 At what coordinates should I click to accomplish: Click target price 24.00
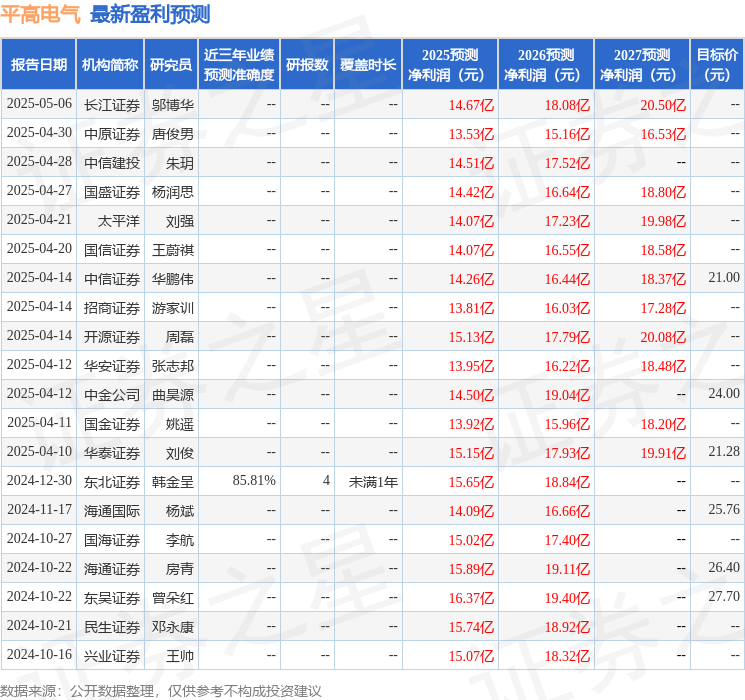724,393
